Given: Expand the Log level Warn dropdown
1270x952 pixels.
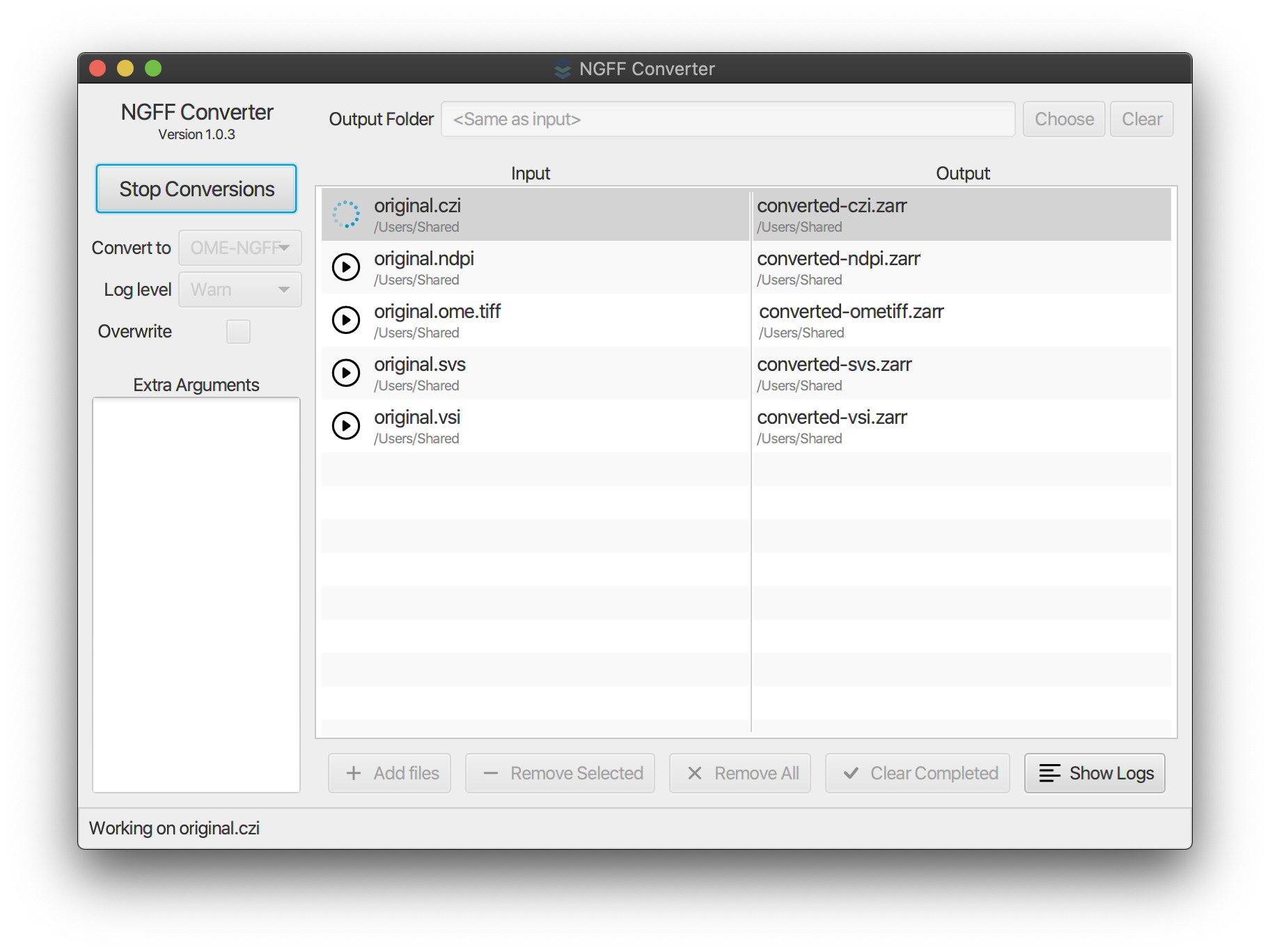Looking at the screenshot, I should tap(240, 289).
